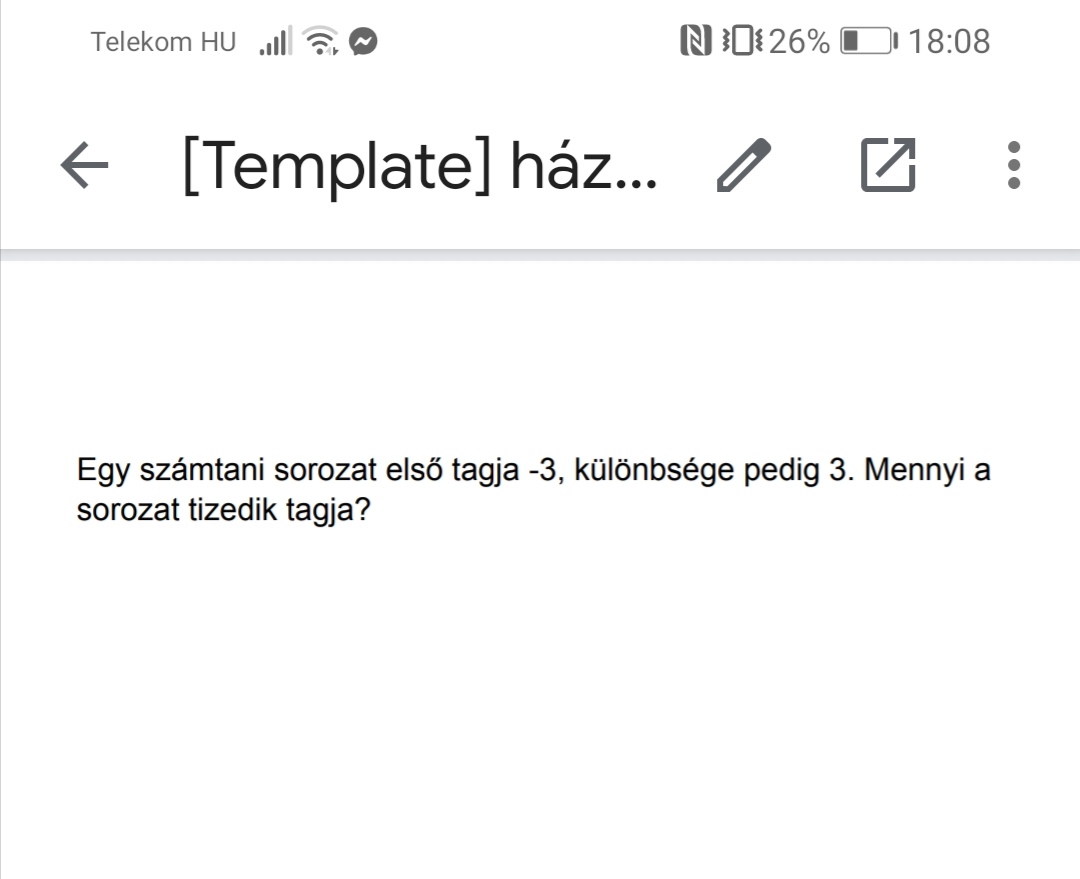1080x879 pixels.
Task: Tap the battery level icon
Action: pos(868,42)
